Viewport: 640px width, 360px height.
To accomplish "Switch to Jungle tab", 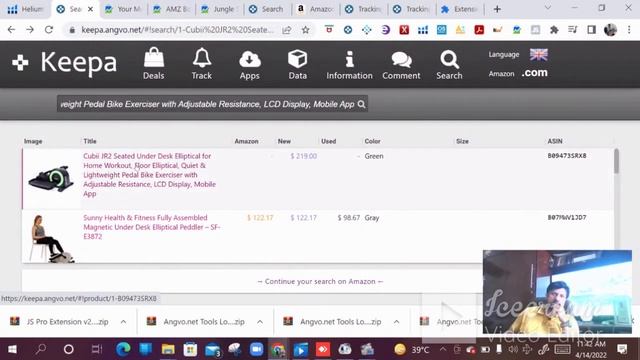I will [x=220, y=9].
